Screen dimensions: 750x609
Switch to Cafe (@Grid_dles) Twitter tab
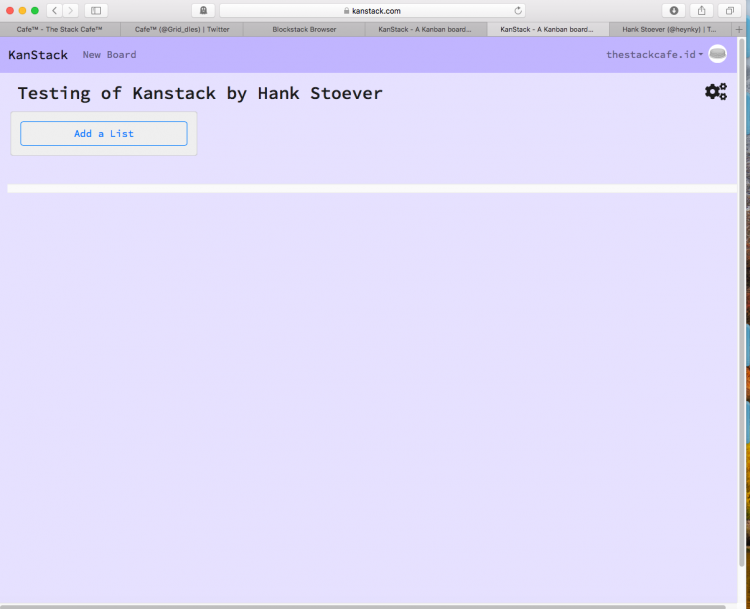tap(182, 29)
